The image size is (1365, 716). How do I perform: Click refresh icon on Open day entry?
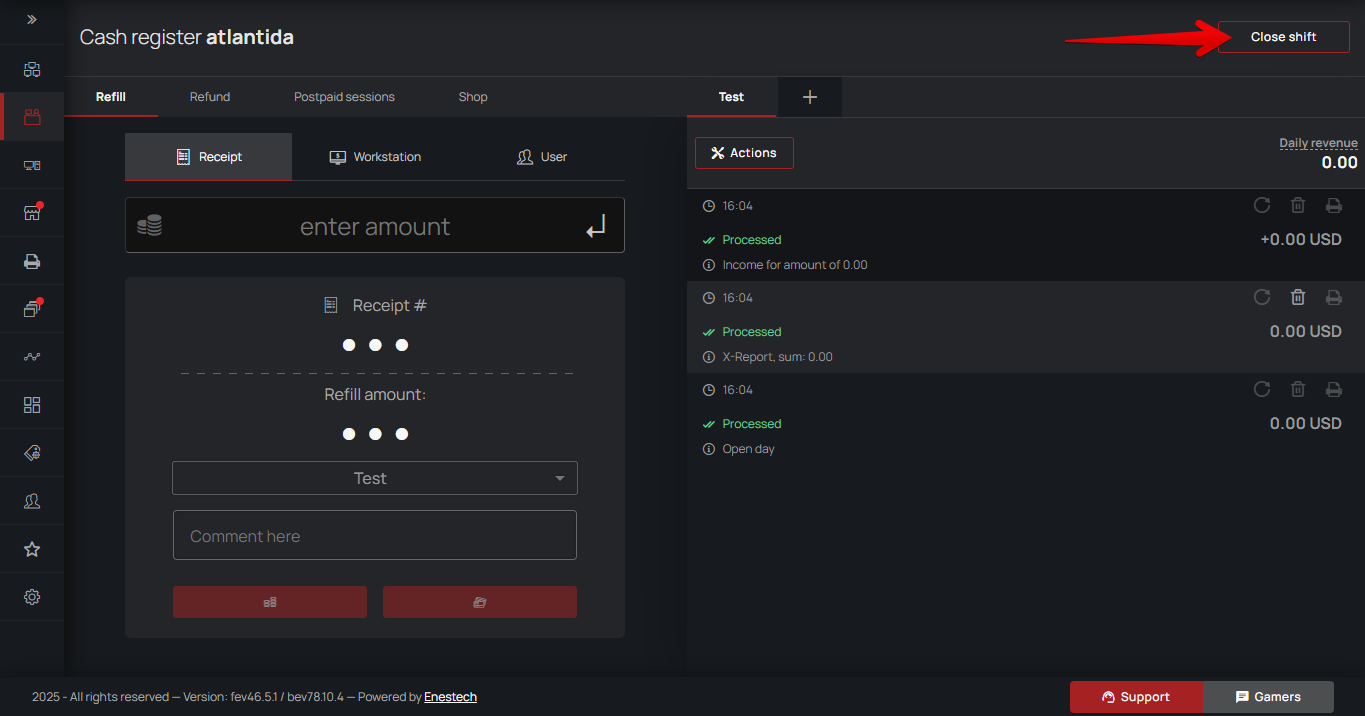[x=1261, y=389]
